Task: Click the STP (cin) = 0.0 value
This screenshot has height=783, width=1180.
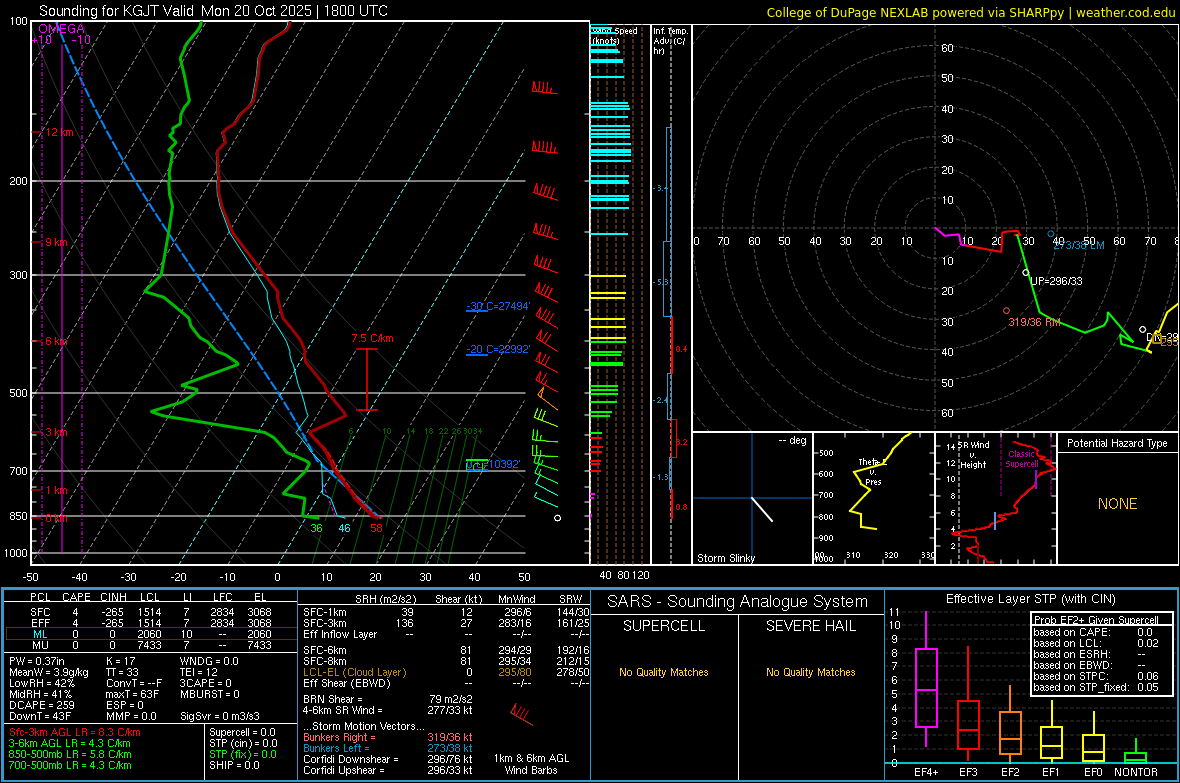Action: [243, 743]
